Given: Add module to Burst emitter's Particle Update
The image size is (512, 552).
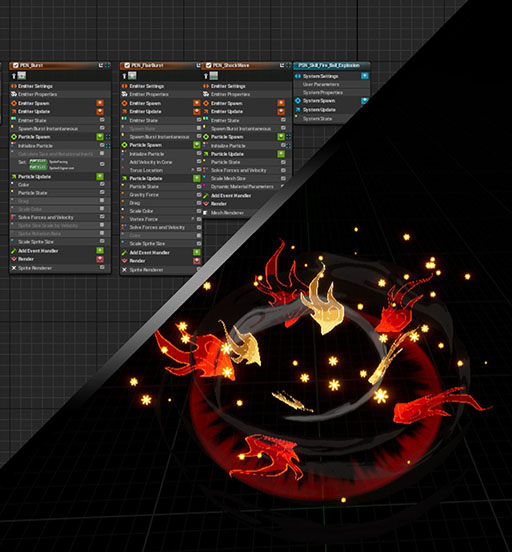Looking at the screenshot, I should pos(100,176).
